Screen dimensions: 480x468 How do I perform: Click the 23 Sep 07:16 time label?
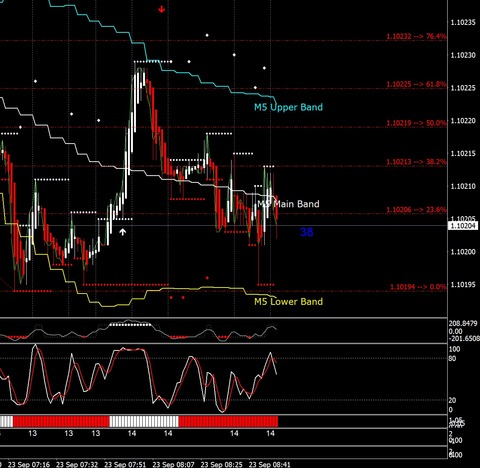pyautogui.click(x=29, y=464)
